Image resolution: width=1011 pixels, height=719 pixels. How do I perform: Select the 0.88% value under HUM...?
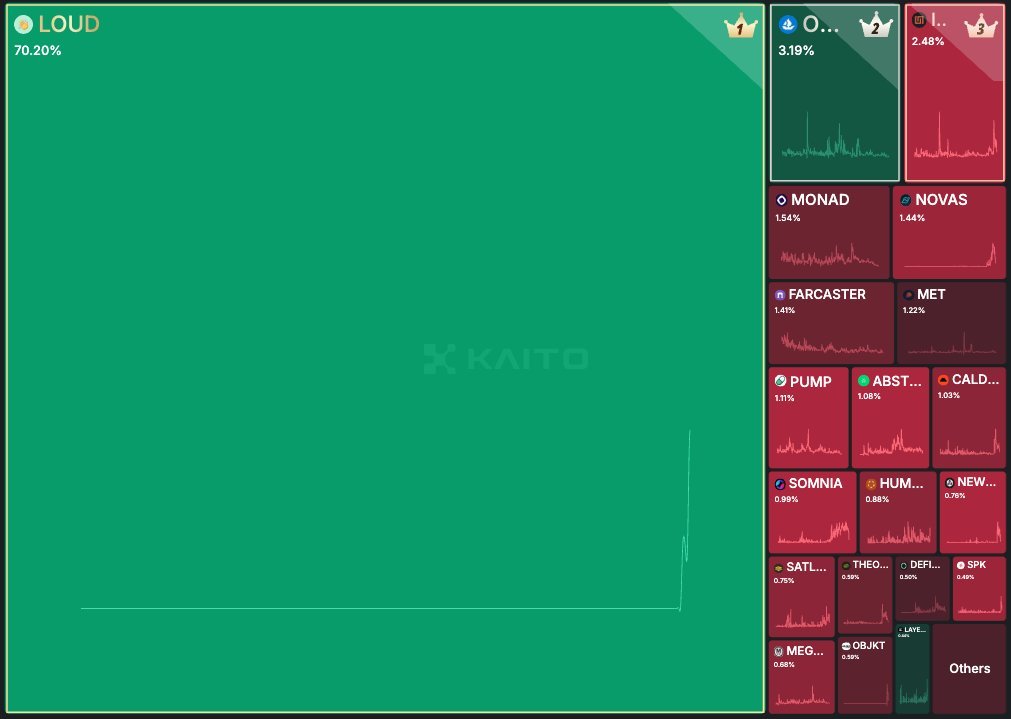(877, 499)
